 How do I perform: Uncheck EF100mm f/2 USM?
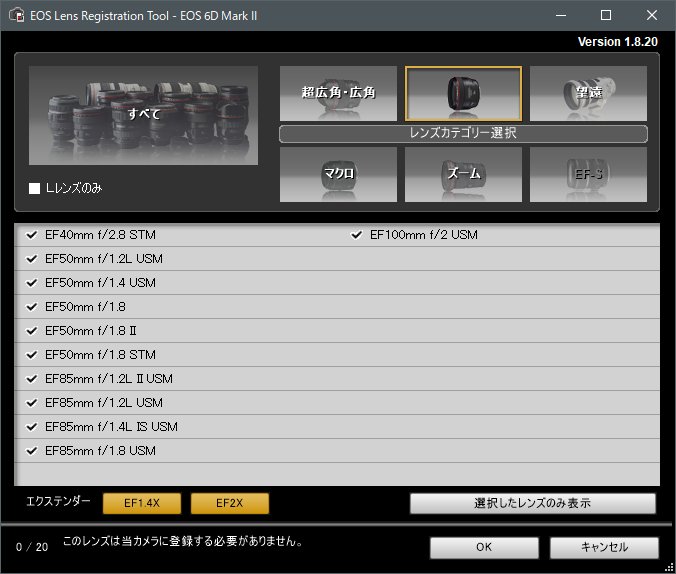tap(357, 235)
